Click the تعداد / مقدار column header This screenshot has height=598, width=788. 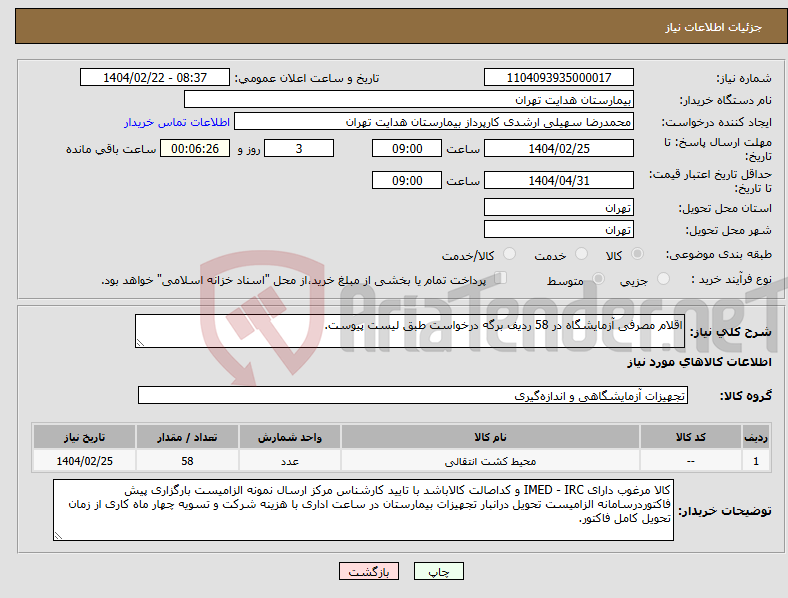187,437
